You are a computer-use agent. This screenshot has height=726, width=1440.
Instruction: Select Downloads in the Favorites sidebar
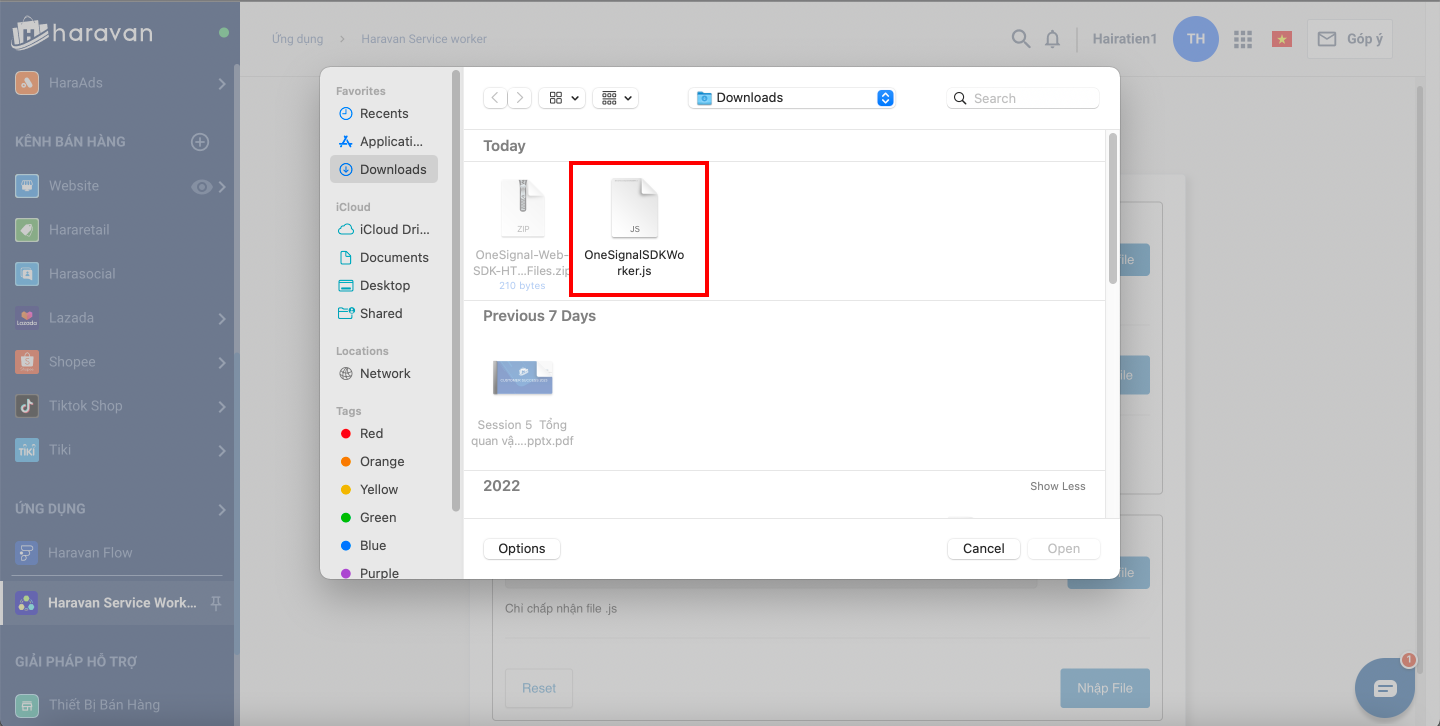click(384, 169)
